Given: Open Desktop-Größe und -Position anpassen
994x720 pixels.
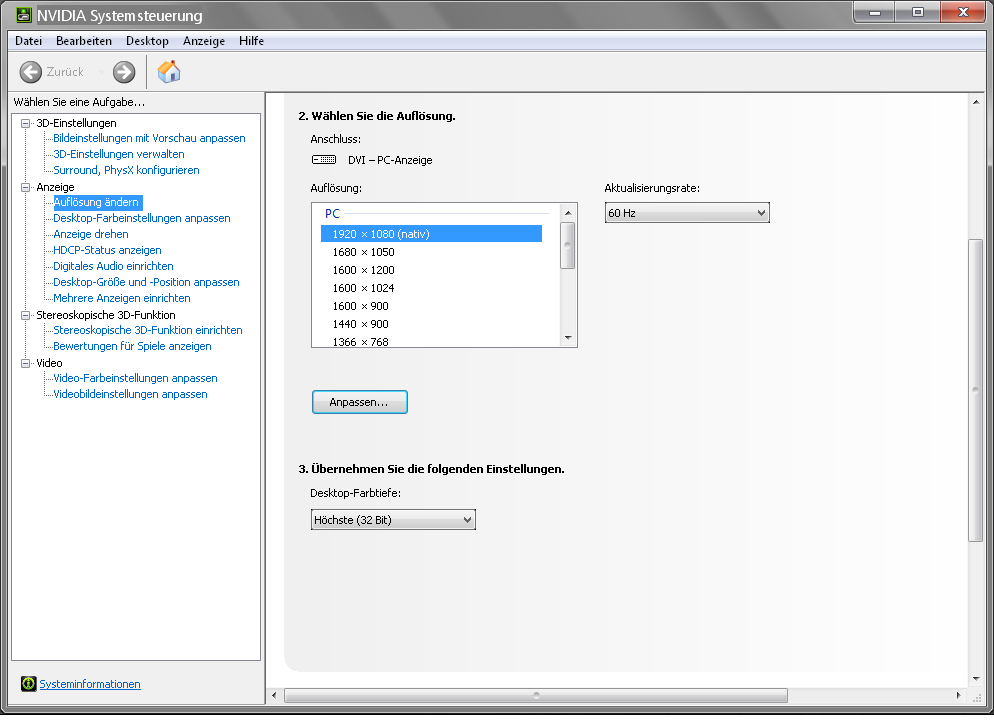Looking at the screenshot, I should click(x=146, y=282).
